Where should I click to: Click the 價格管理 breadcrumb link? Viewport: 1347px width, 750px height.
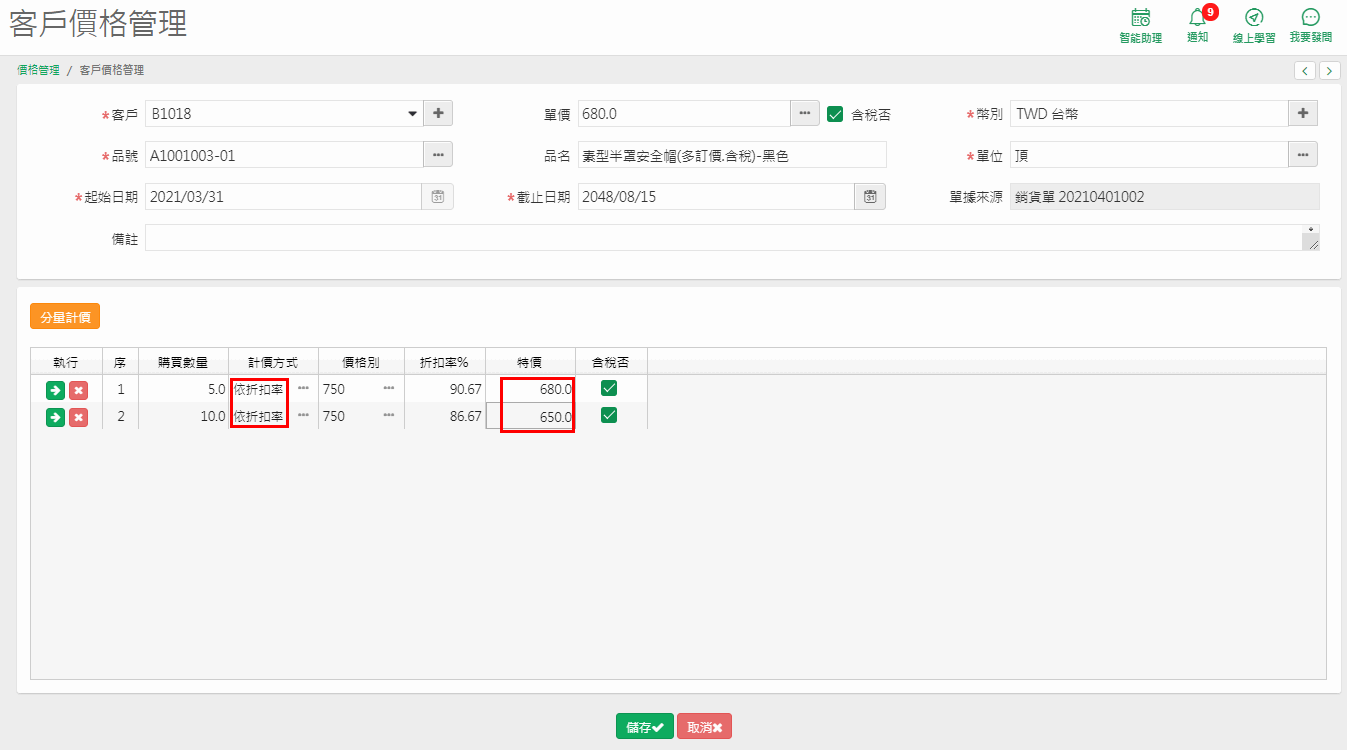pos(38,70)
